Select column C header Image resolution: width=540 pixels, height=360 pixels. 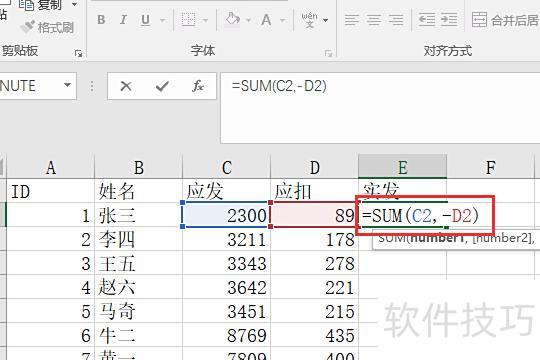click(x=227, y=167)
